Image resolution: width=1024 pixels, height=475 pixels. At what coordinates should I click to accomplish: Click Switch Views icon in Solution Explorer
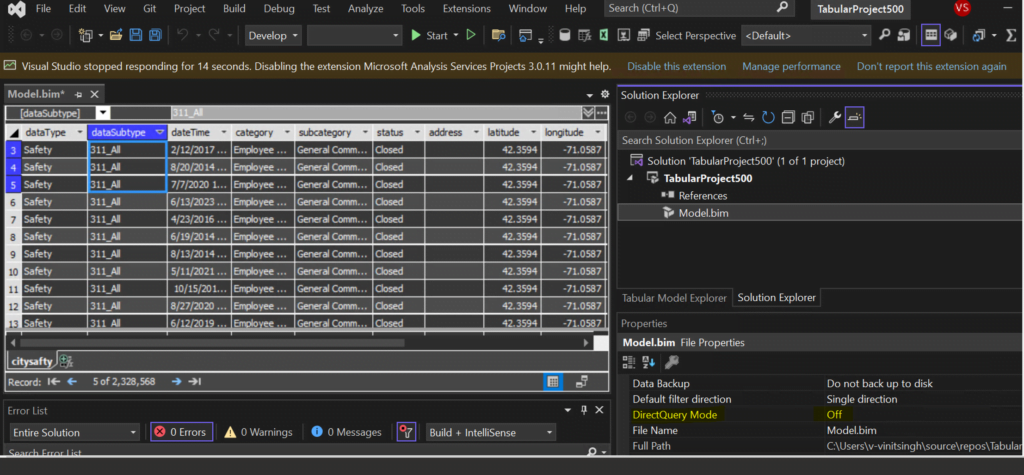coord(690,118)
